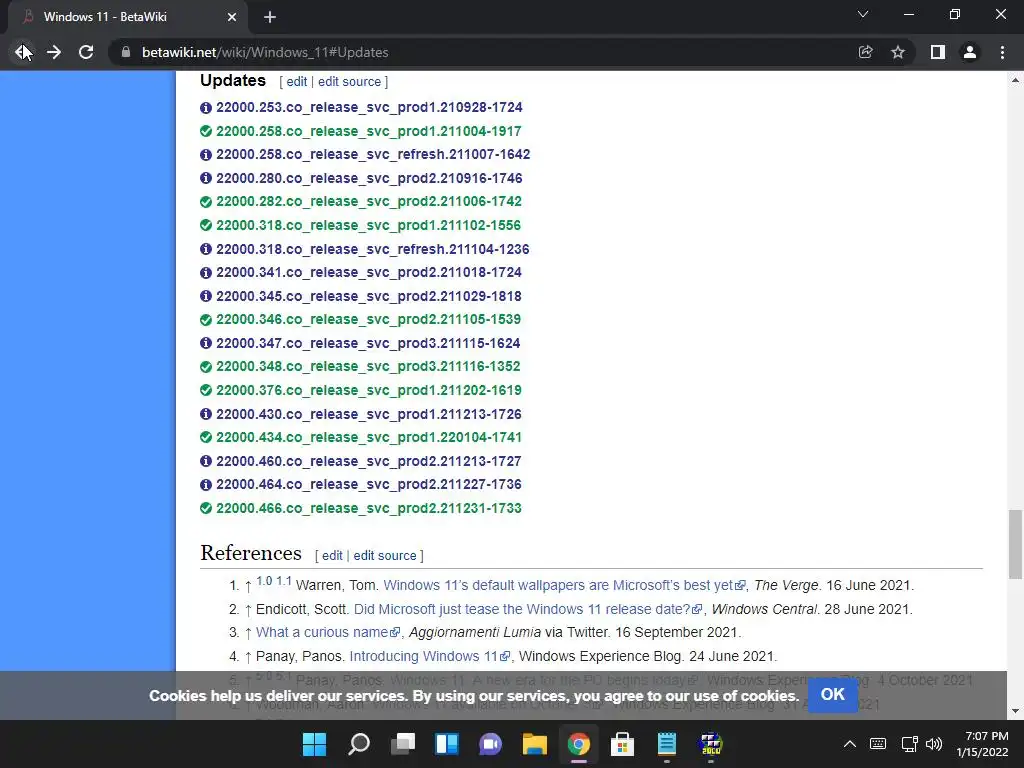
Task: Open build 22000.464.co_release_svc_prod2.211227-1736
Action: click(368, 485)
